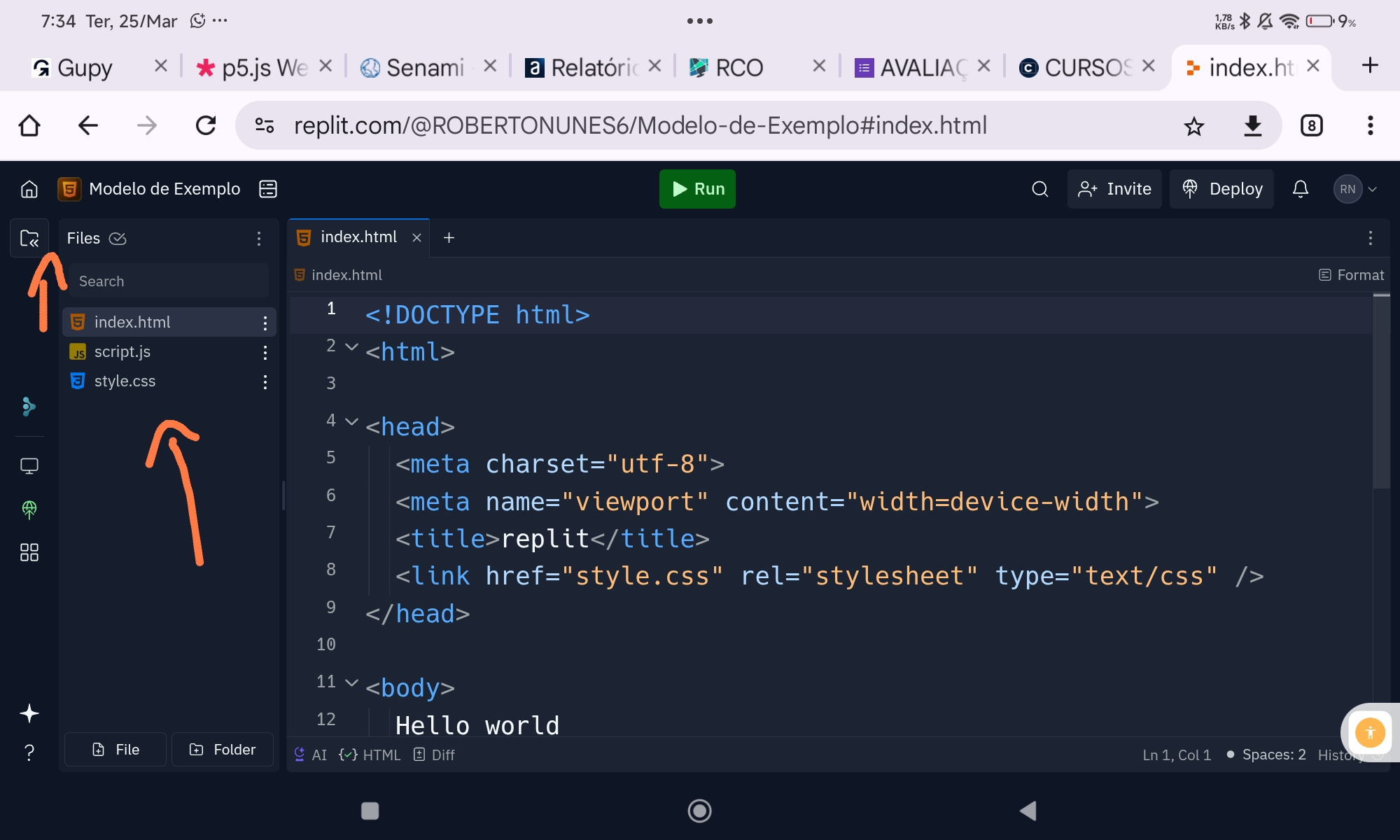Click the search magnifier in header

[1039, 189]
